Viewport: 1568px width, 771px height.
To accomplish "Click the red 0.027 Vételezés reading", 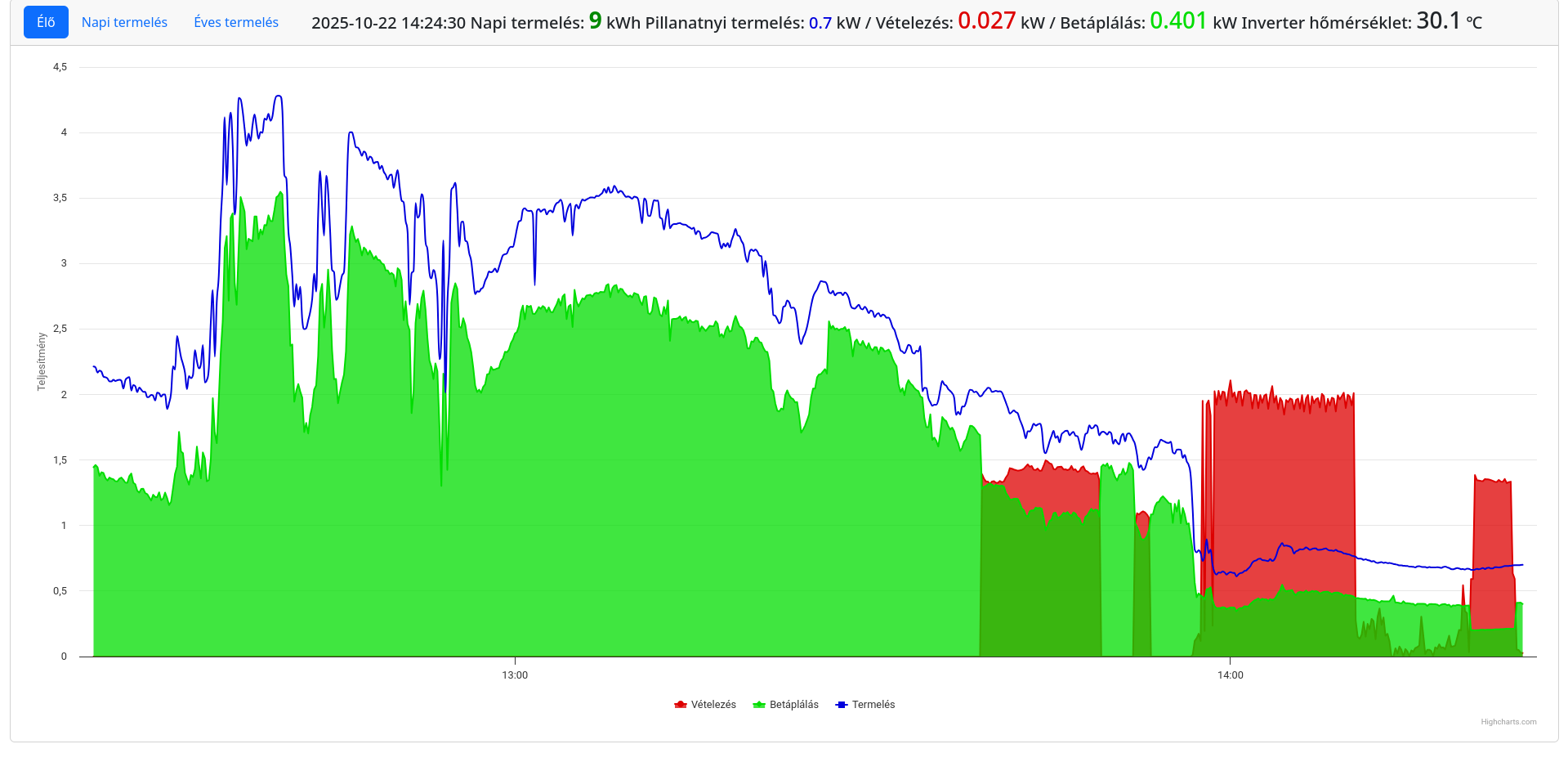I will [986, 20].
